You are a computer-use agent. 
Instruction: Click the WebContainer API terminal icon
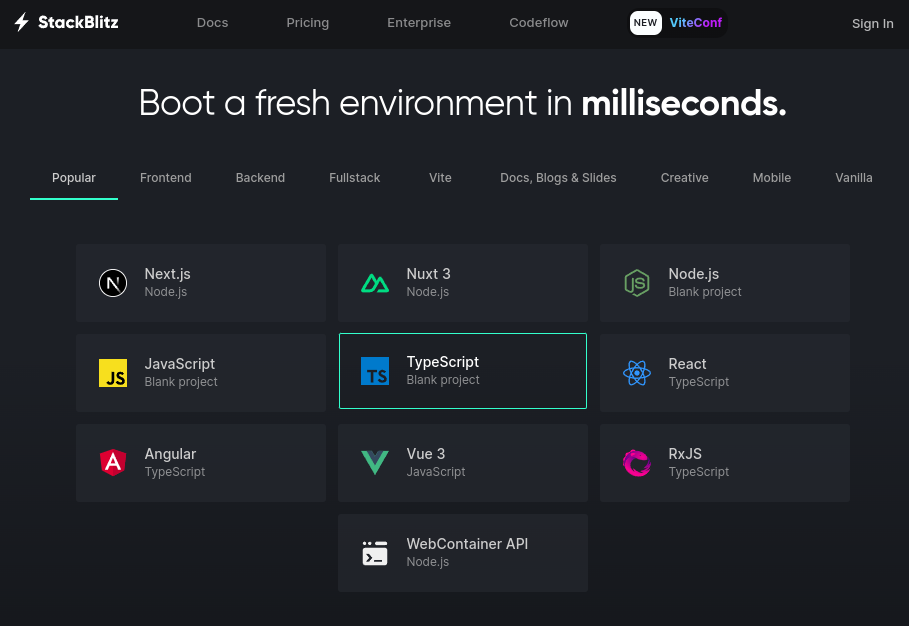click(375, 553)
